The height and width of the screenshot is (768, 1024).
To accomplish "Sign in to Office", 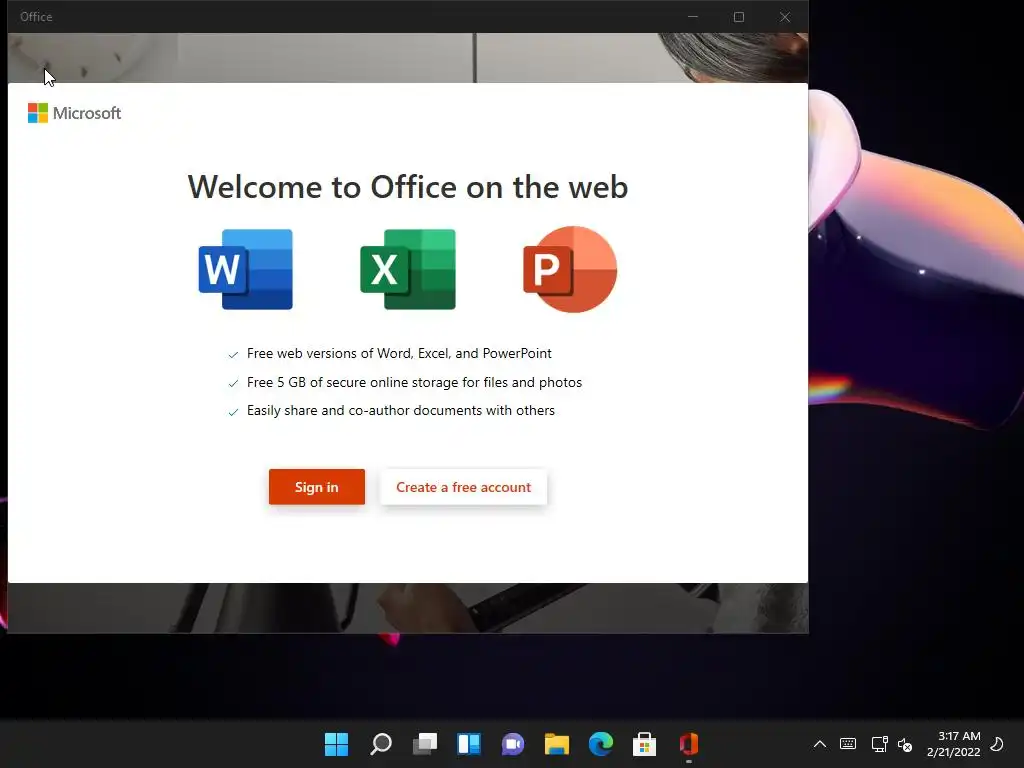I will (x=317, y=487).
